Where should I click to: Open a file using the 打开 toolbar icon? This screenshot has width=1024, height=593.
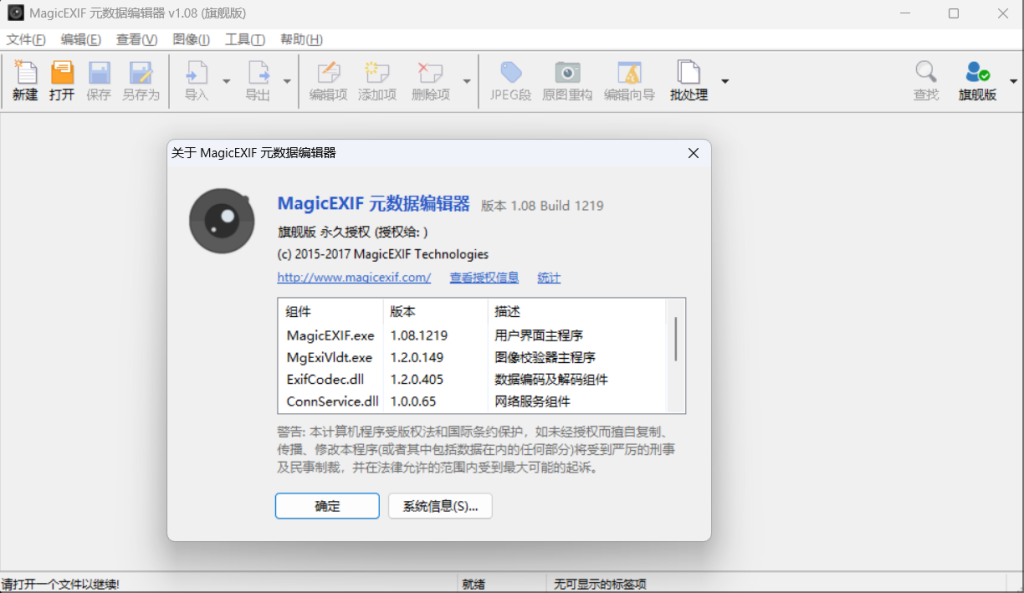[61, 80]
